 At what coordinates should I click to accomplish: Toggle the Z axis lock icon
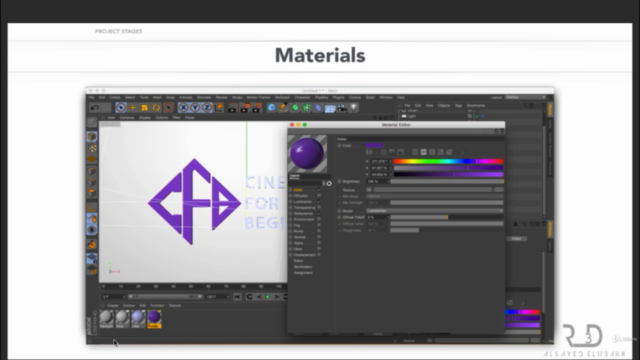[x=207, y=108]
